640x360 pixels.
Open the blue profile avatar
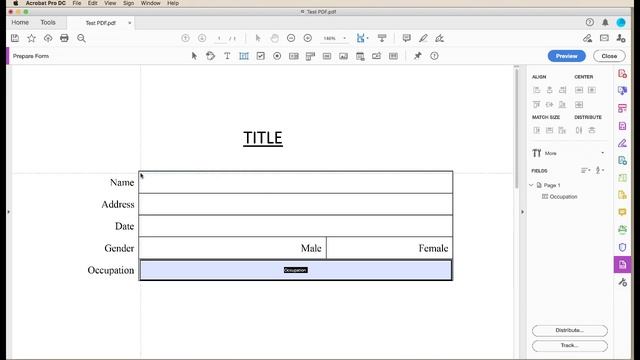point(621,22)
